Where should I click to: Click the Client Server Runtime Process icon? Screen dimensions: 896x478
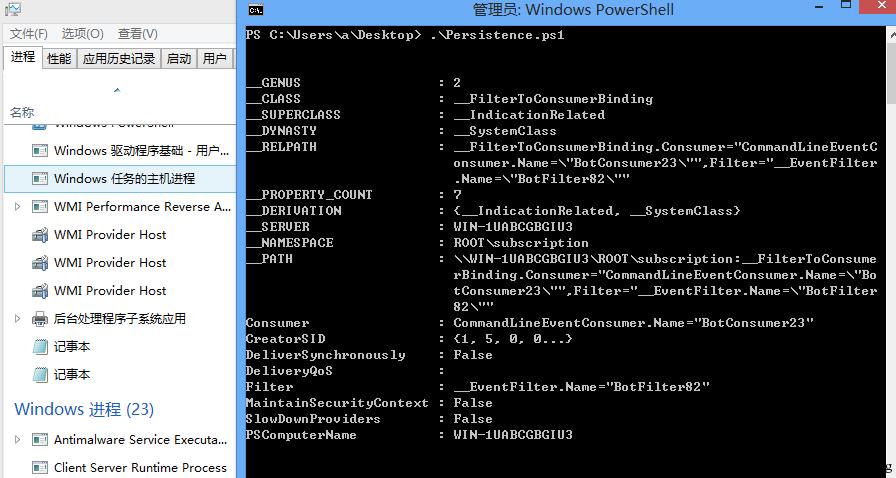[x=39, y=468]
